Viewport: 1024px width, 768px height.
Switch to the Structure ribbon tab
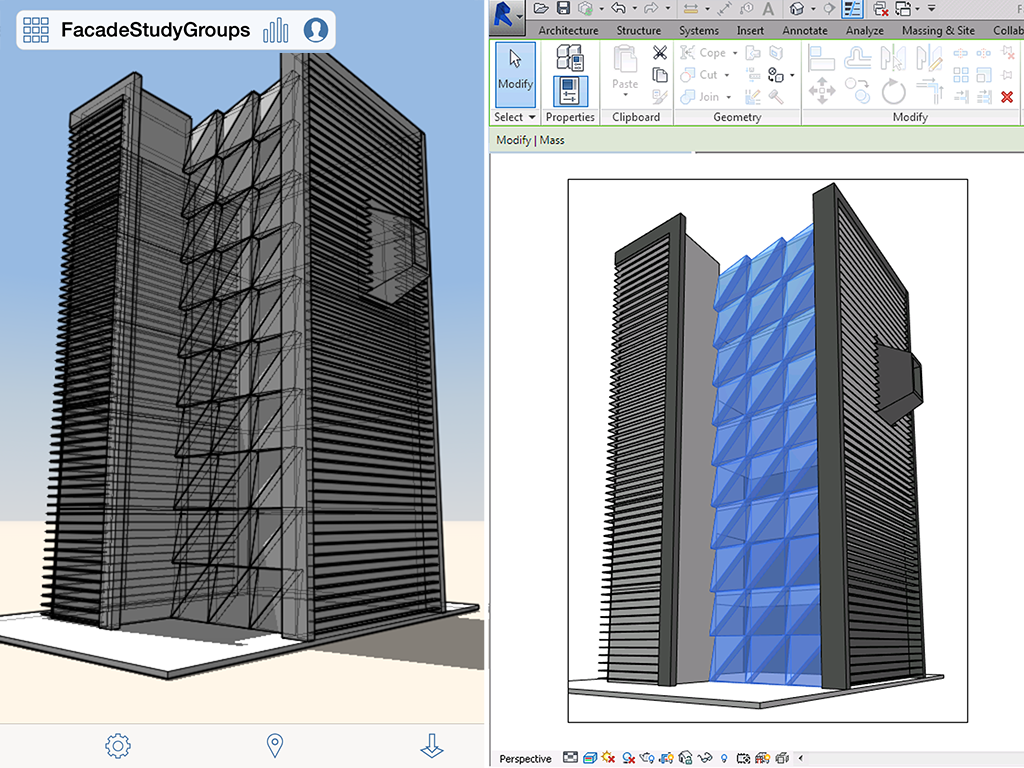[638, 30]
